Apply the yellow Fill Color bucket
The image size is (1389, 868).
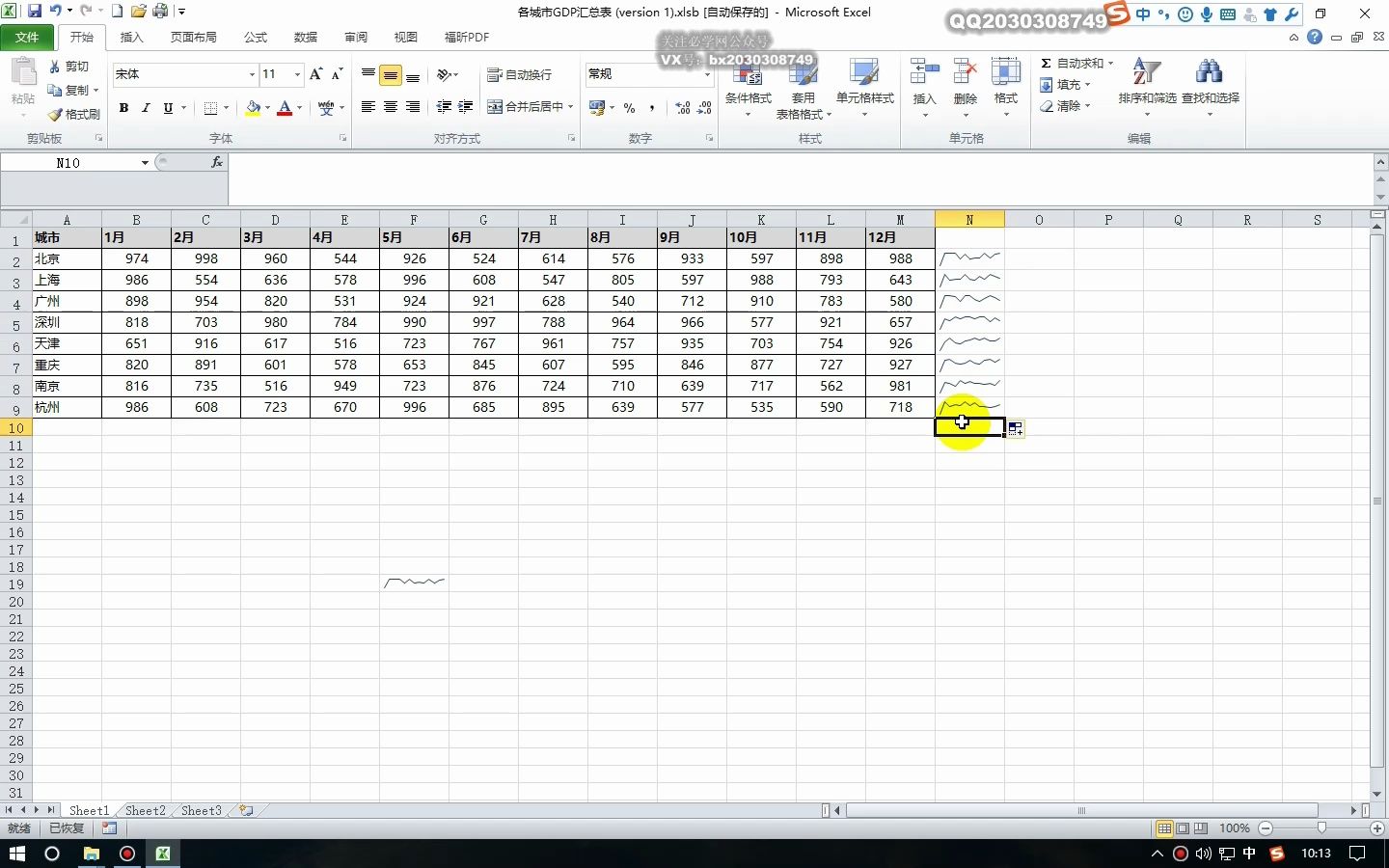click(x=253, y=108)
